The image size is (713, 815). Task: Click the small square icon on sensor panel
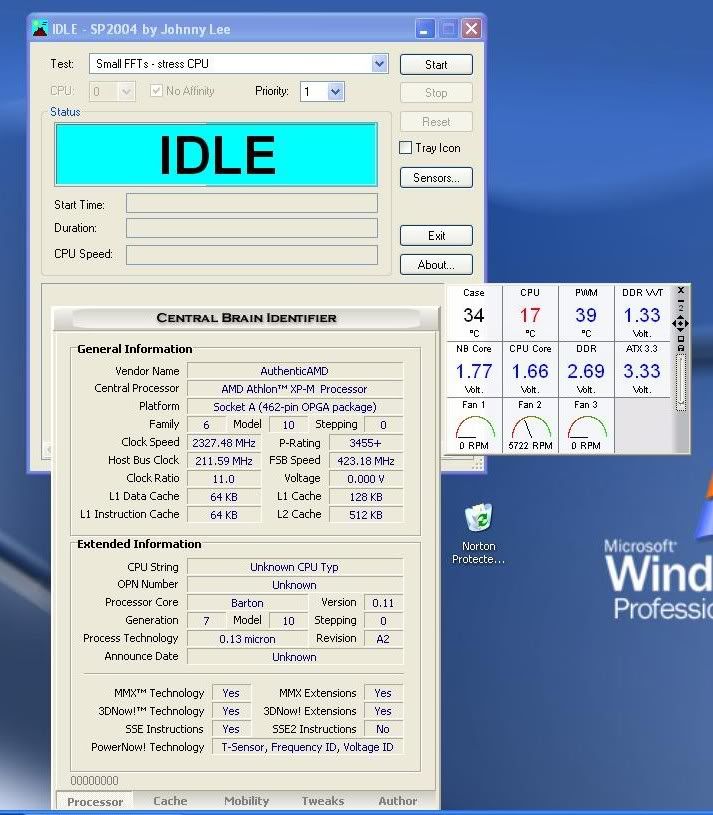(x=681, y=339)
